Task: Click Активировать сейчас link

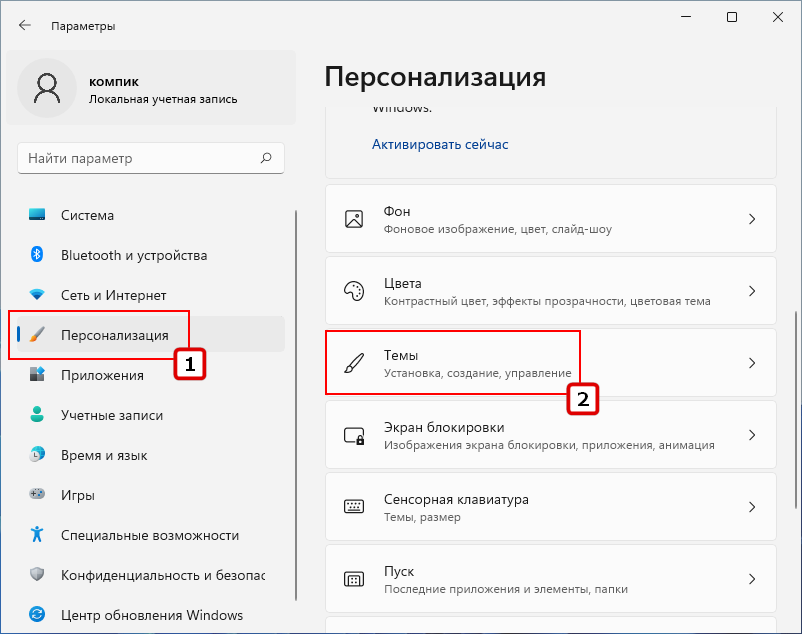Action: [440, 145]
